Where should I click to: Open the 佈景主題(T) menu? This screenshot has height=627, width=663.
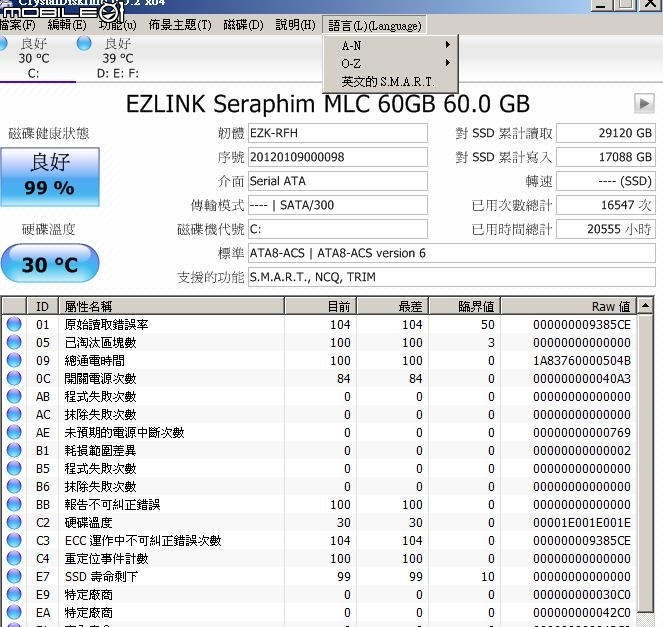(x=180, y=25)
